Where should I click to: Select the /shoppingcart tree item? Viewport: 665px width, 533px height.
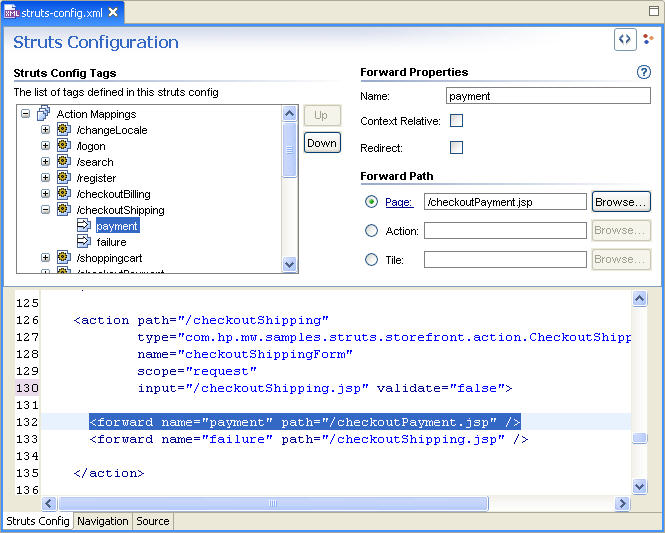[x=109, y=258]
